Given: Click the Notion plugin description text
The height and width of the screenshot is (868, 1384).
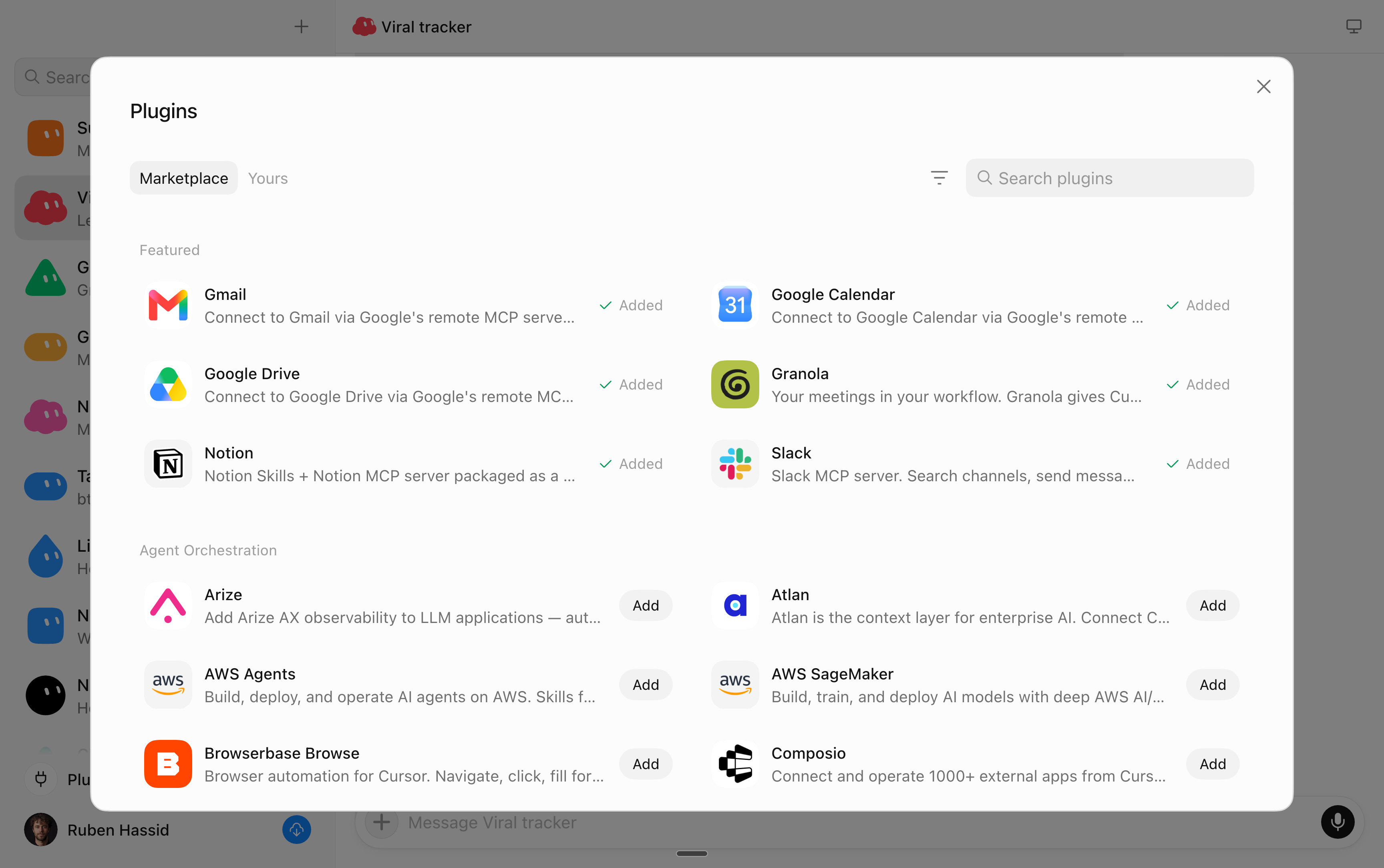Looking at the screenshot, I should pyautogui.click(x=390, y=476).
